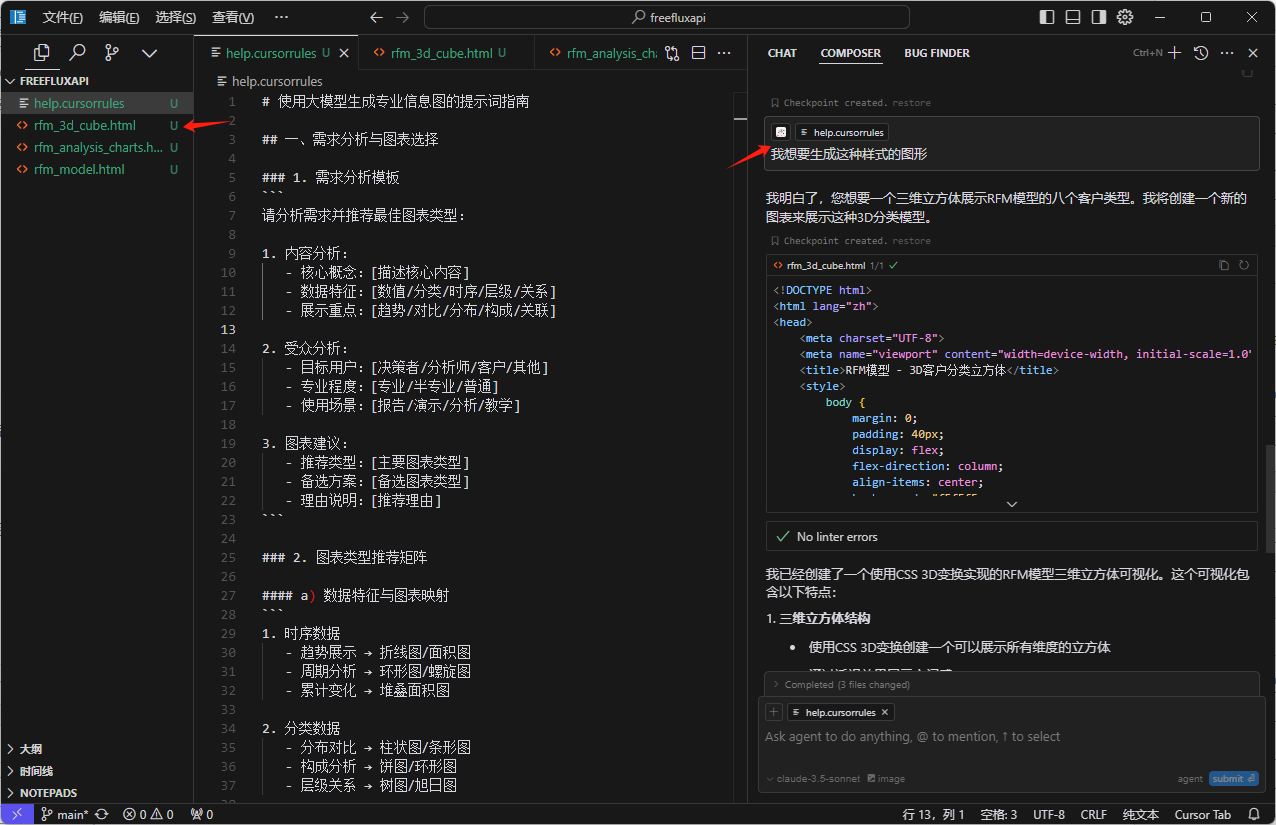Expand the code block with down chevron
This screenshot has width=1276, height=825.
pyautogui.click(x=1012, y=504)
